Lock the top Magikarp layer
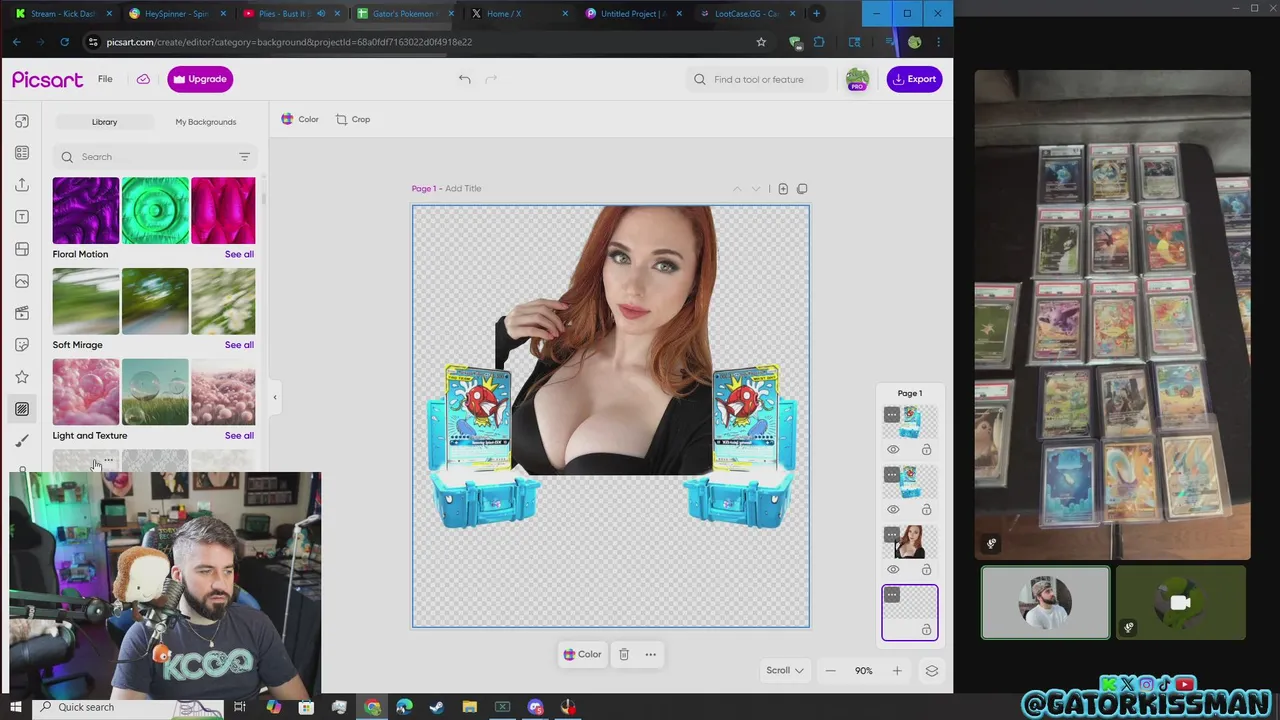Viewport: 1280px width, 720px height. pyautogui.click(x=926, y=450)
